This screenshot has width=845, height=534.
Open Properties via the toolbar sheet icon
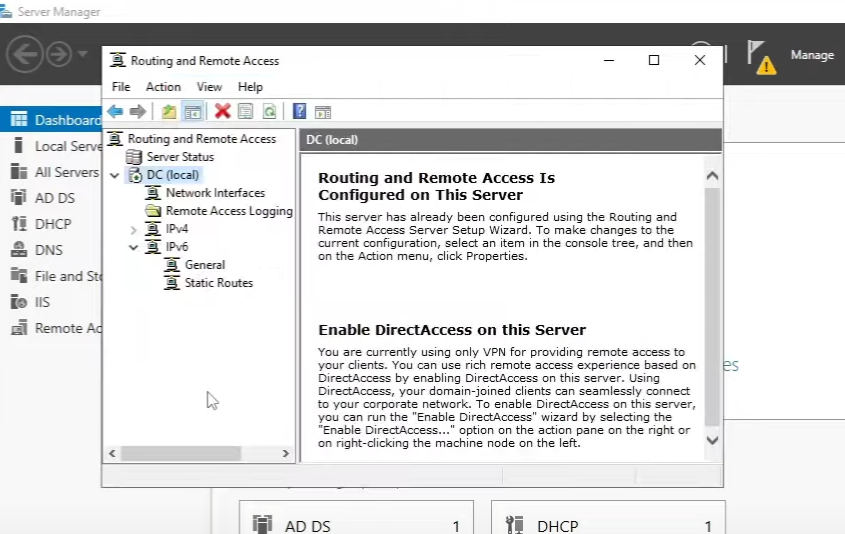[x=246, y=112]
